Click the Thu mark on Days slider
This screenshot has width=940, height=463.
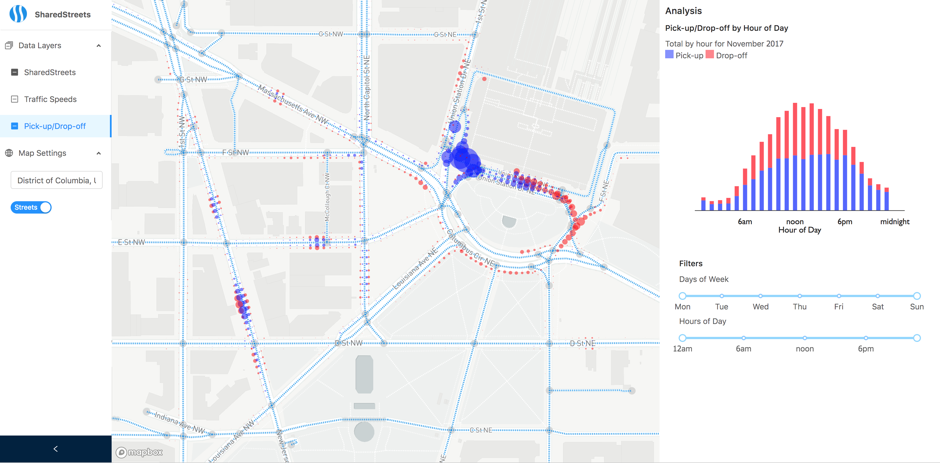800,296
